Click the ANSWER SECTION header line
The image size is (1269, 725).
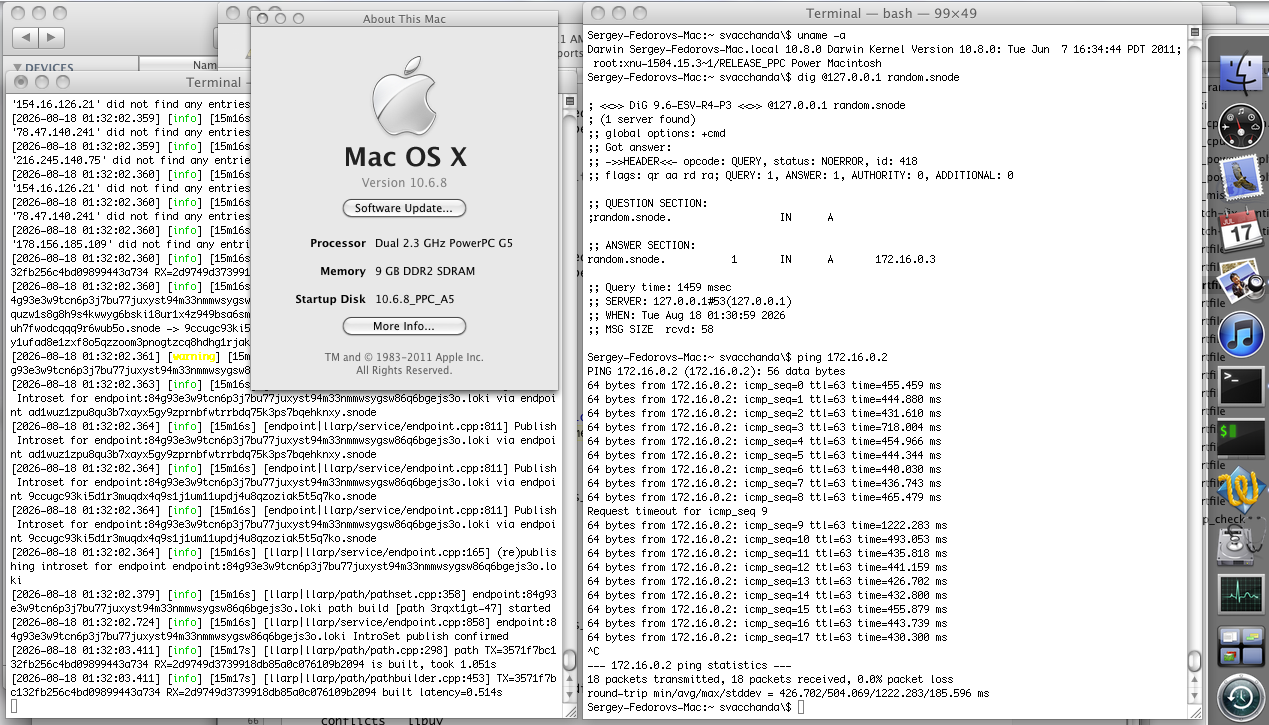(x=640, y=245)
